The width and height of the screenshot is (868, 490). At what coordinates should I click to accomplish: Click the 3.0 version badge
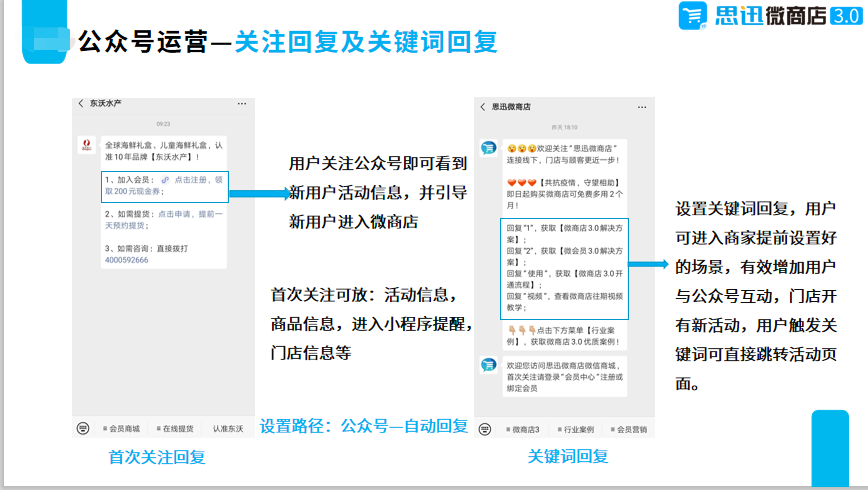[x=846, y=16]
